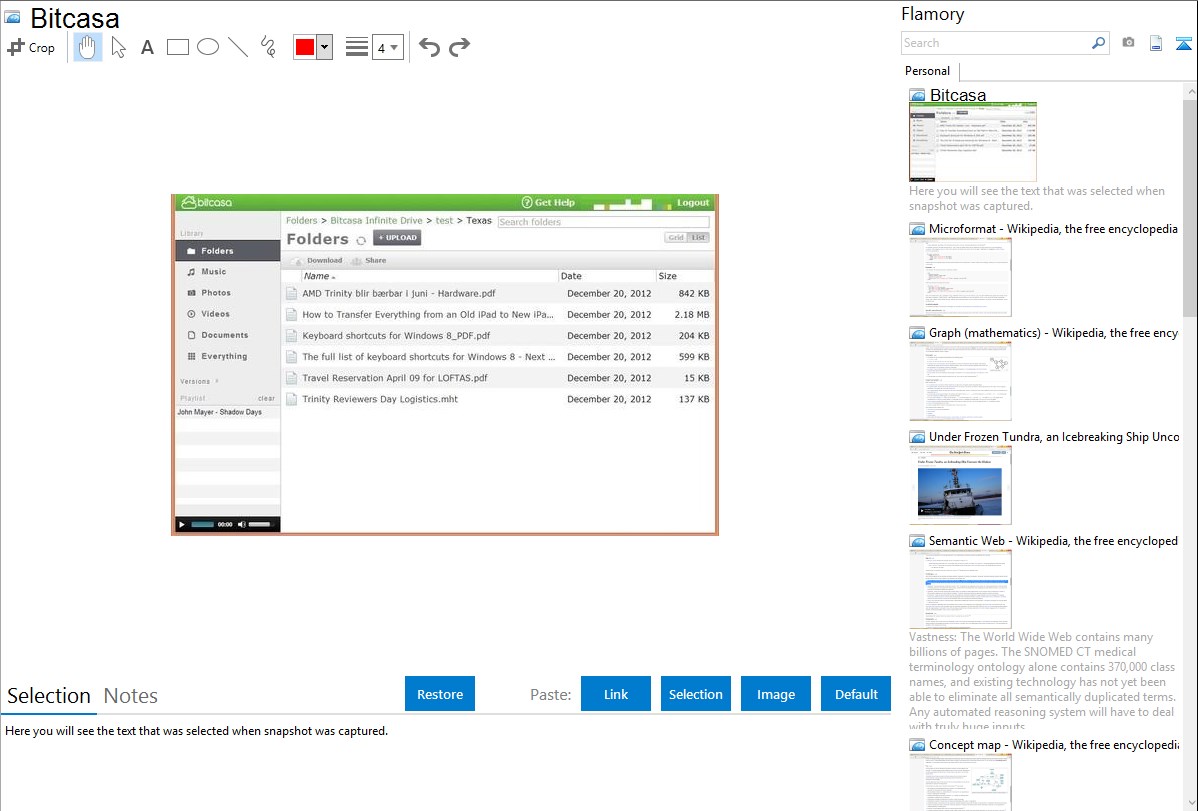
Task: Pick the Ellipse shape tool
Action: coord(208,47)
